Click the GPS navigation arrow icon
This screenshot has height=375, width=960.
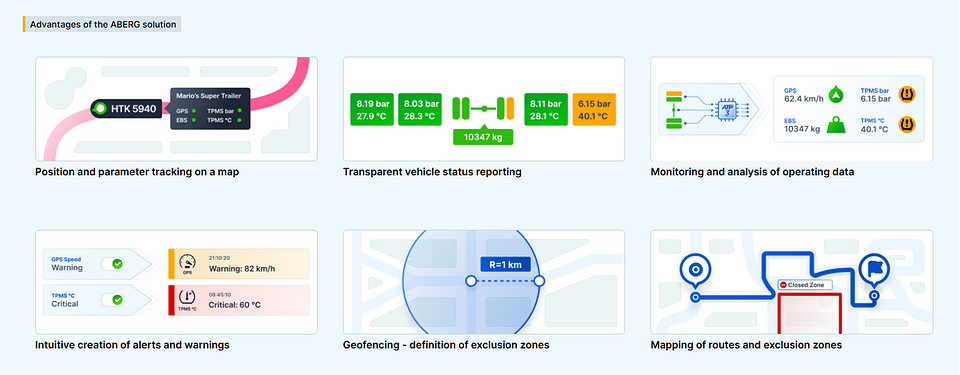[836, 95]
